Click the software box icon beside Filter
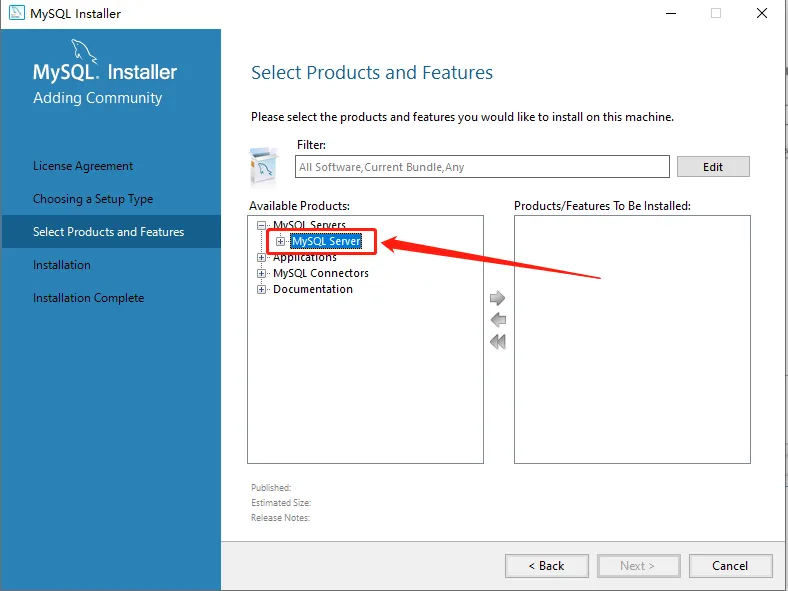The width and height of the screenshot is (788, 591). click(264, 167)
